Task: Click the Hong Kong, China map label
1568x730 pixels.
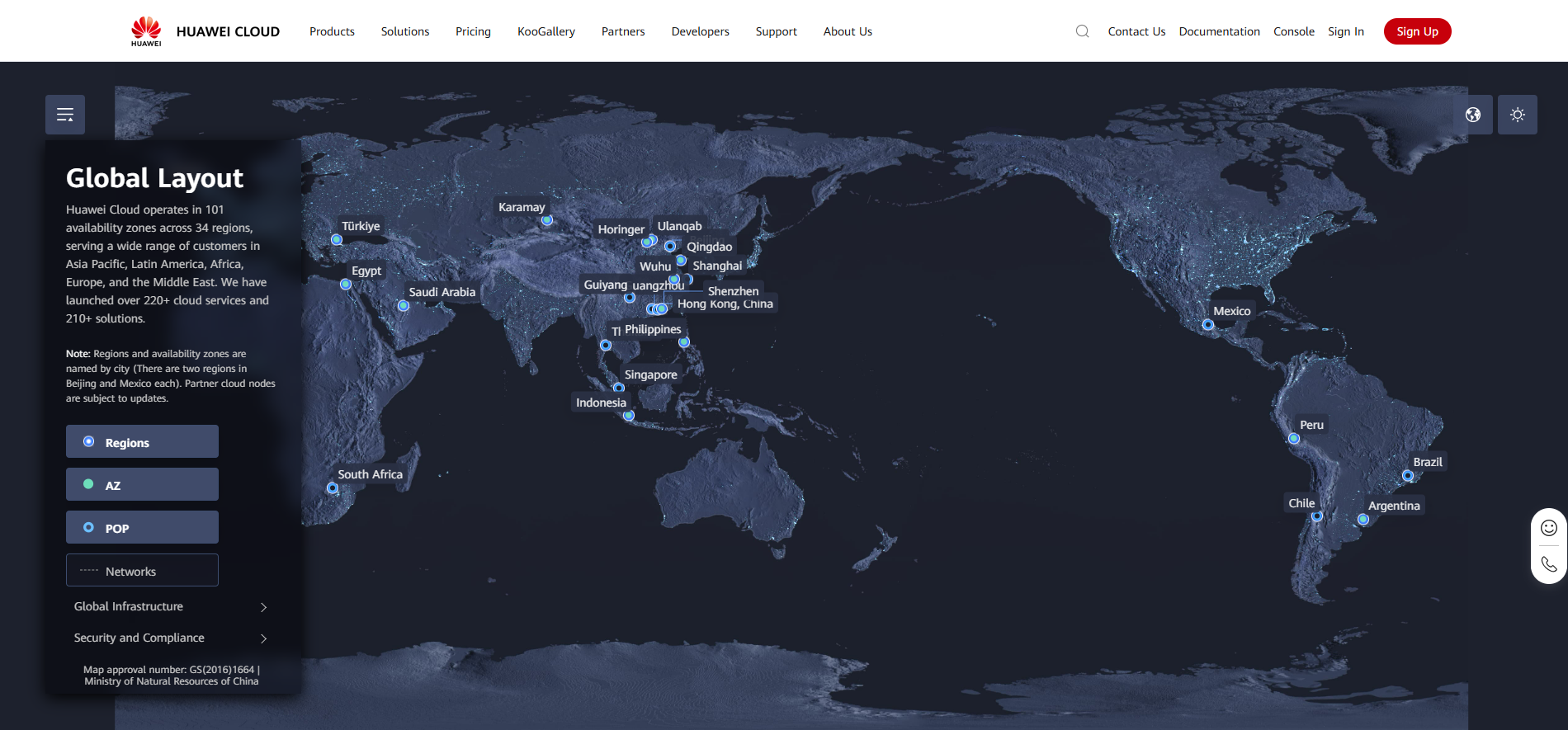Action: [725, 304]
